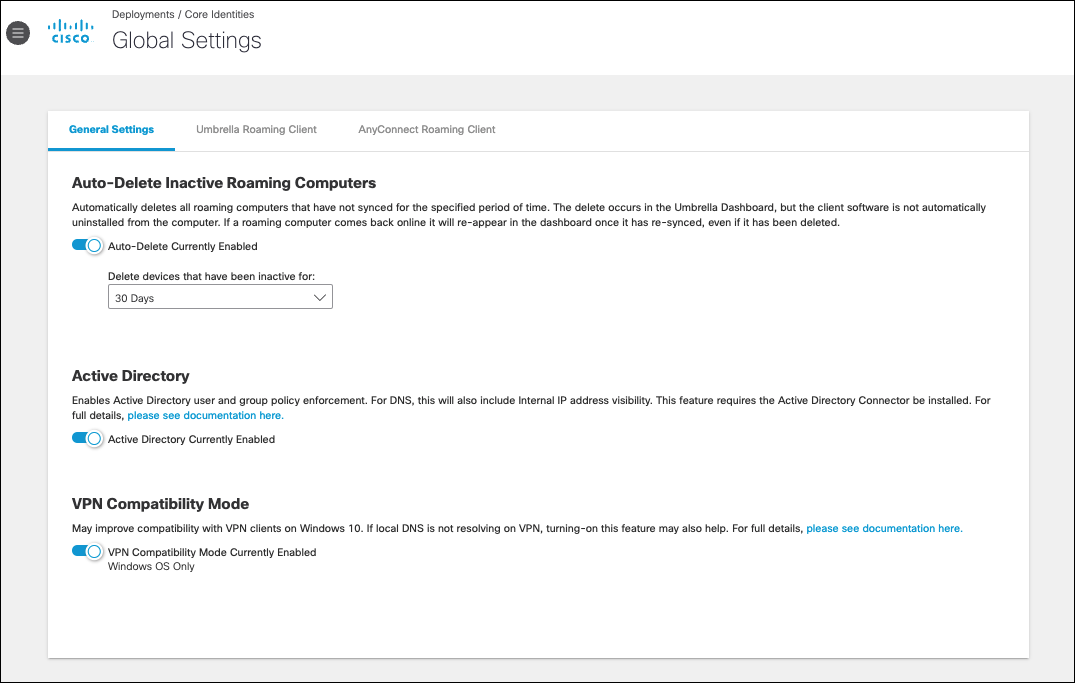Click Deployments / Core Identities breadcrumb

pyautogui.click(x=183, y=14)
